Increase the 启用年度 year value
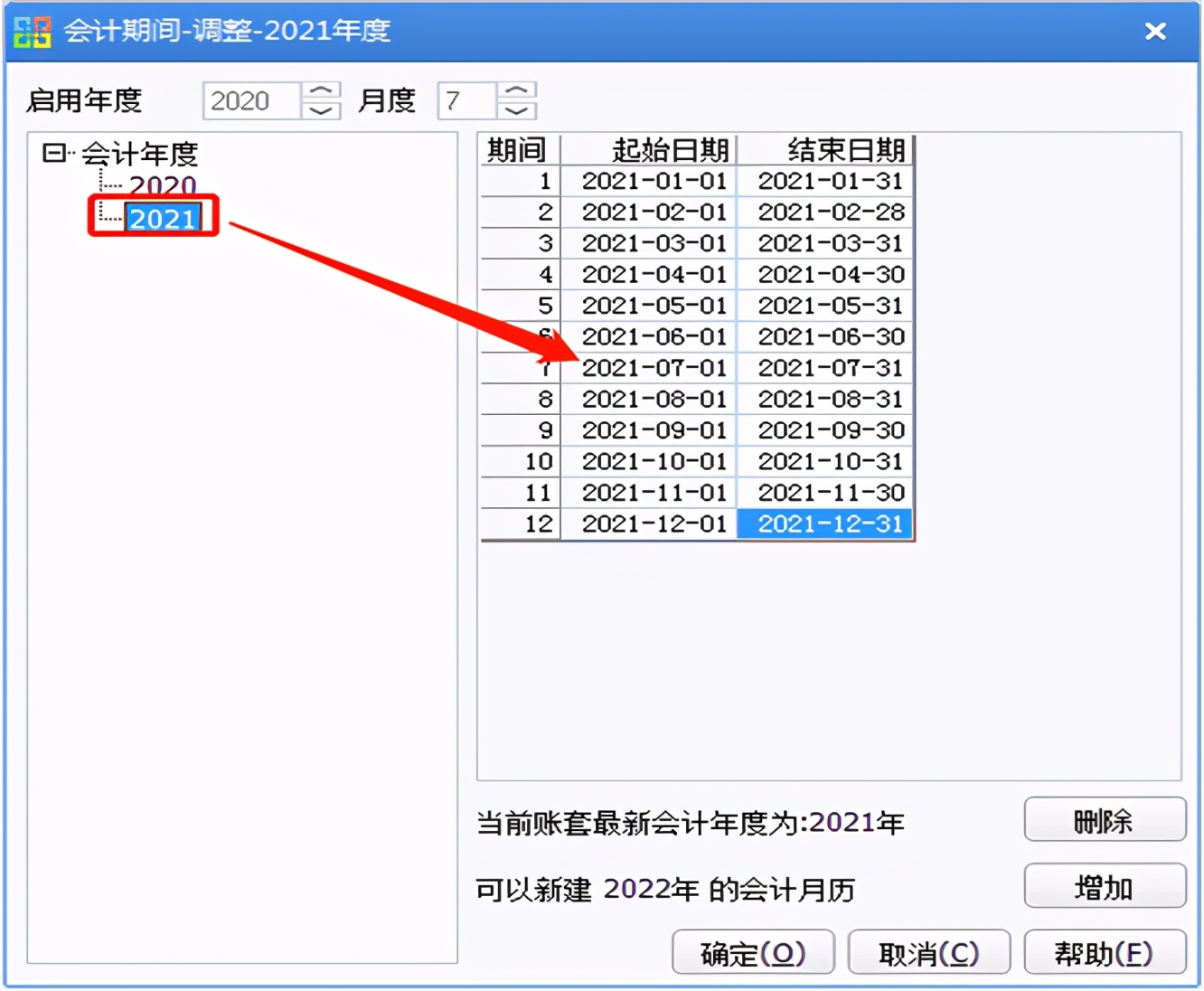The height and width of the screenshot is (991, 1204). click(x=321, y=91)
